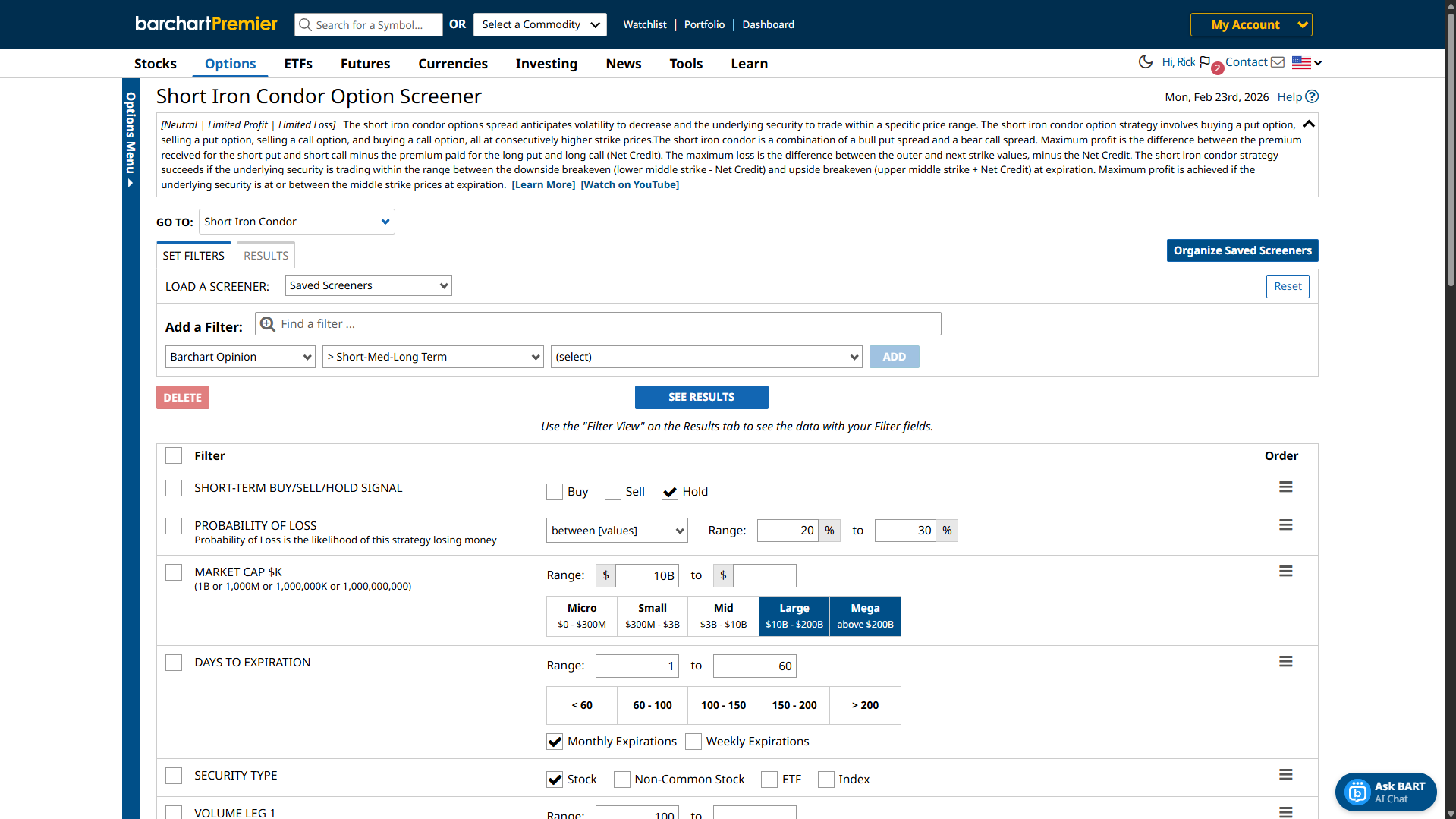Click the barchart Premier logo
This screenshot has height=819, width=1456.
206,24
